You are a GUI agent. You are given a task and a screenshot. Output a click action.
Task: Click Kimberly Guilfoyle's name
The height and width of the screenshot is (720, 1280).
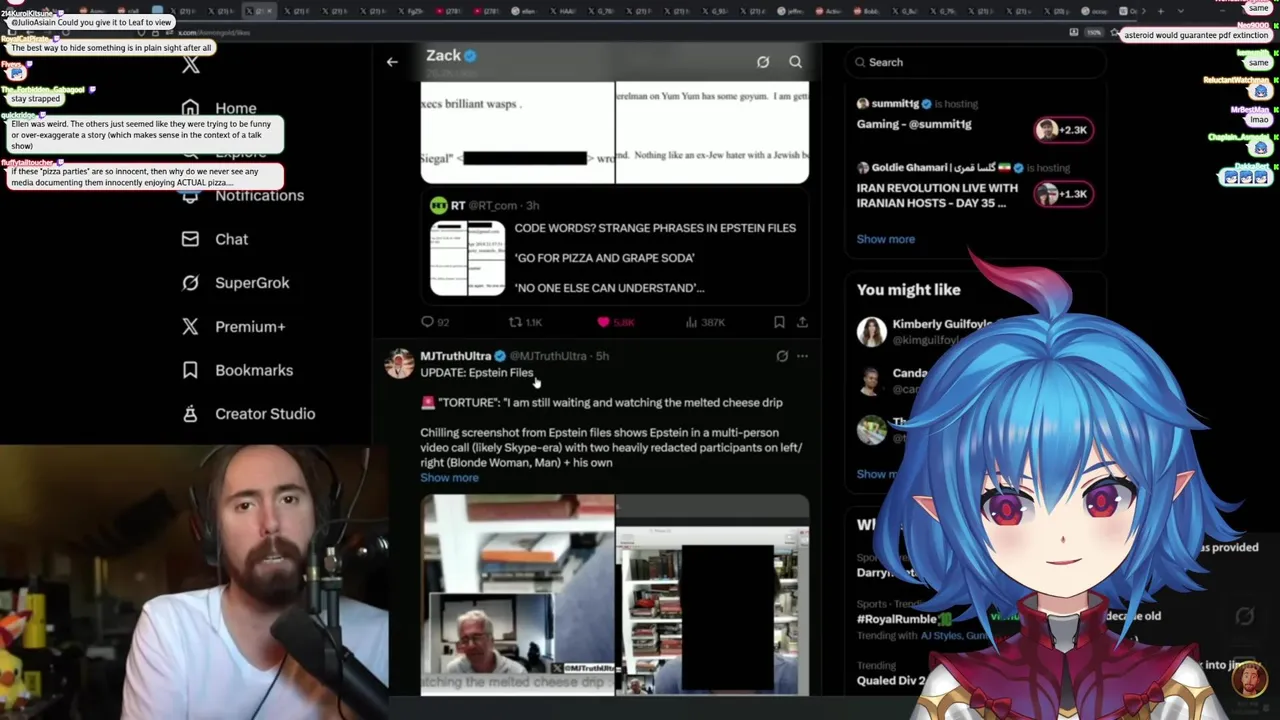coord(942,324)
